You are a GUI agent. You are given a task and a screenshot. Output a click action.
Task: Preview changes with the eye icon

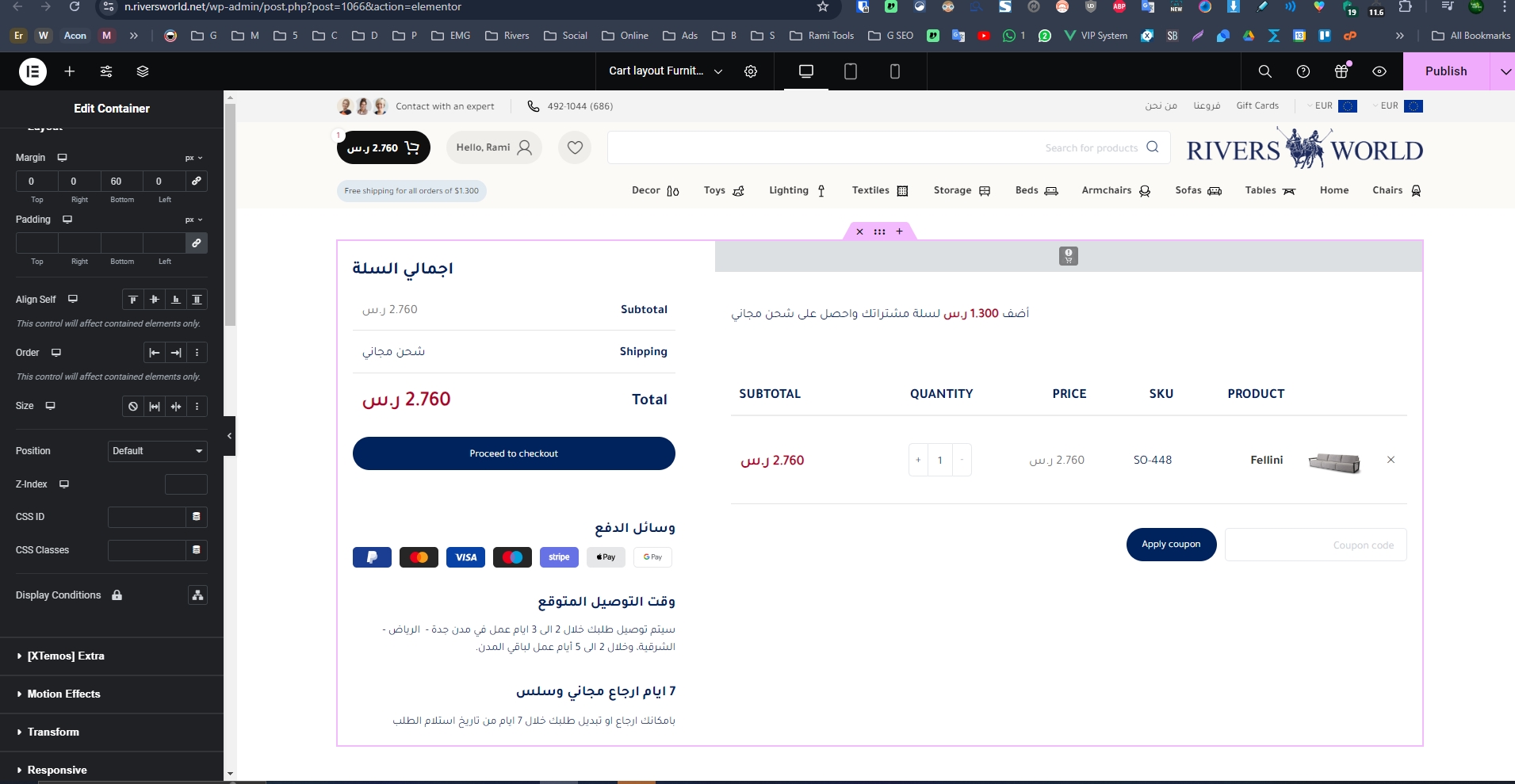(1379, 71)
